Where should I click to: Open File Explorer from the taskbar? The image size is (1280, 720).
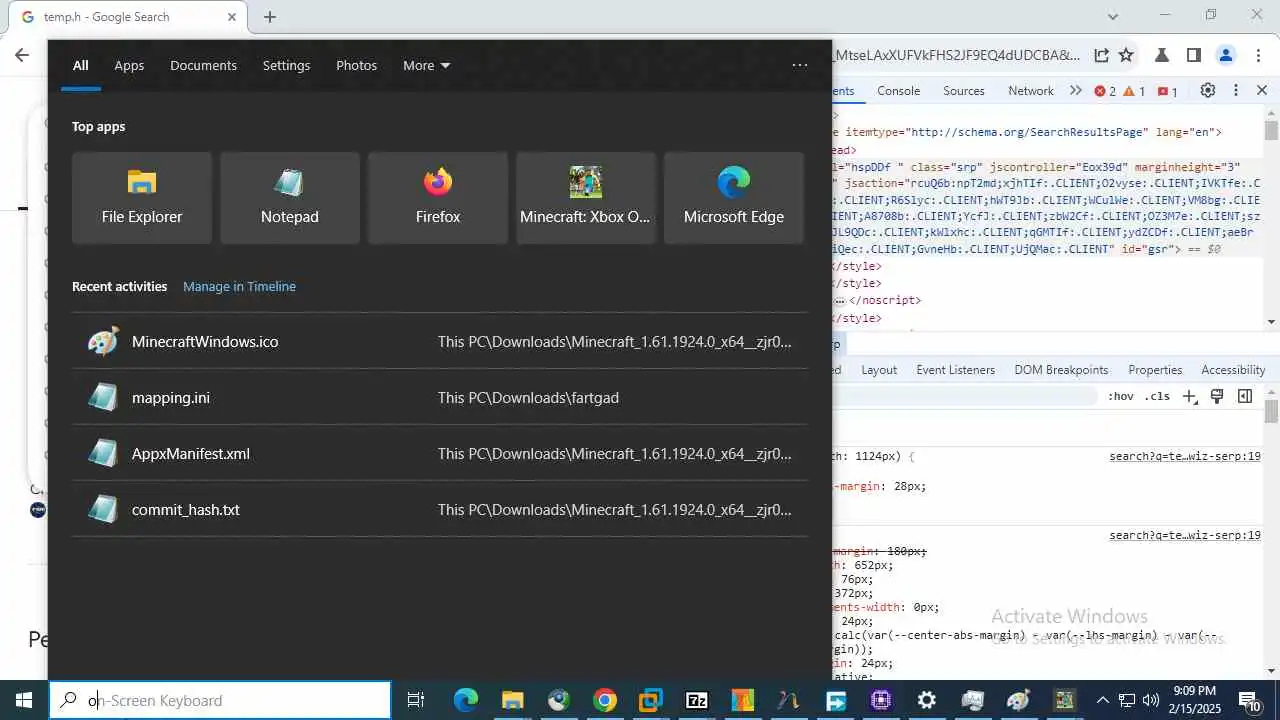click(x=512, y=700)
